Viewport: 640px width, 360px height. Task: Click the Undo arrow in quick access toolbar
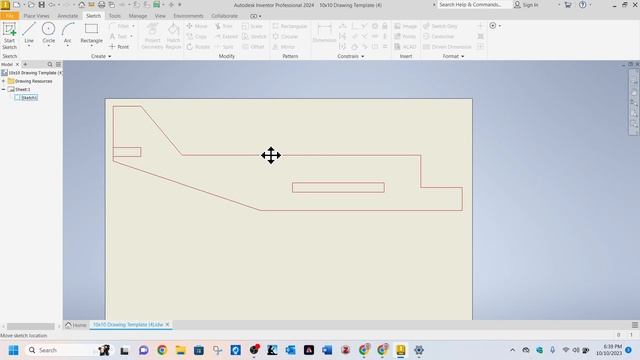52,5
